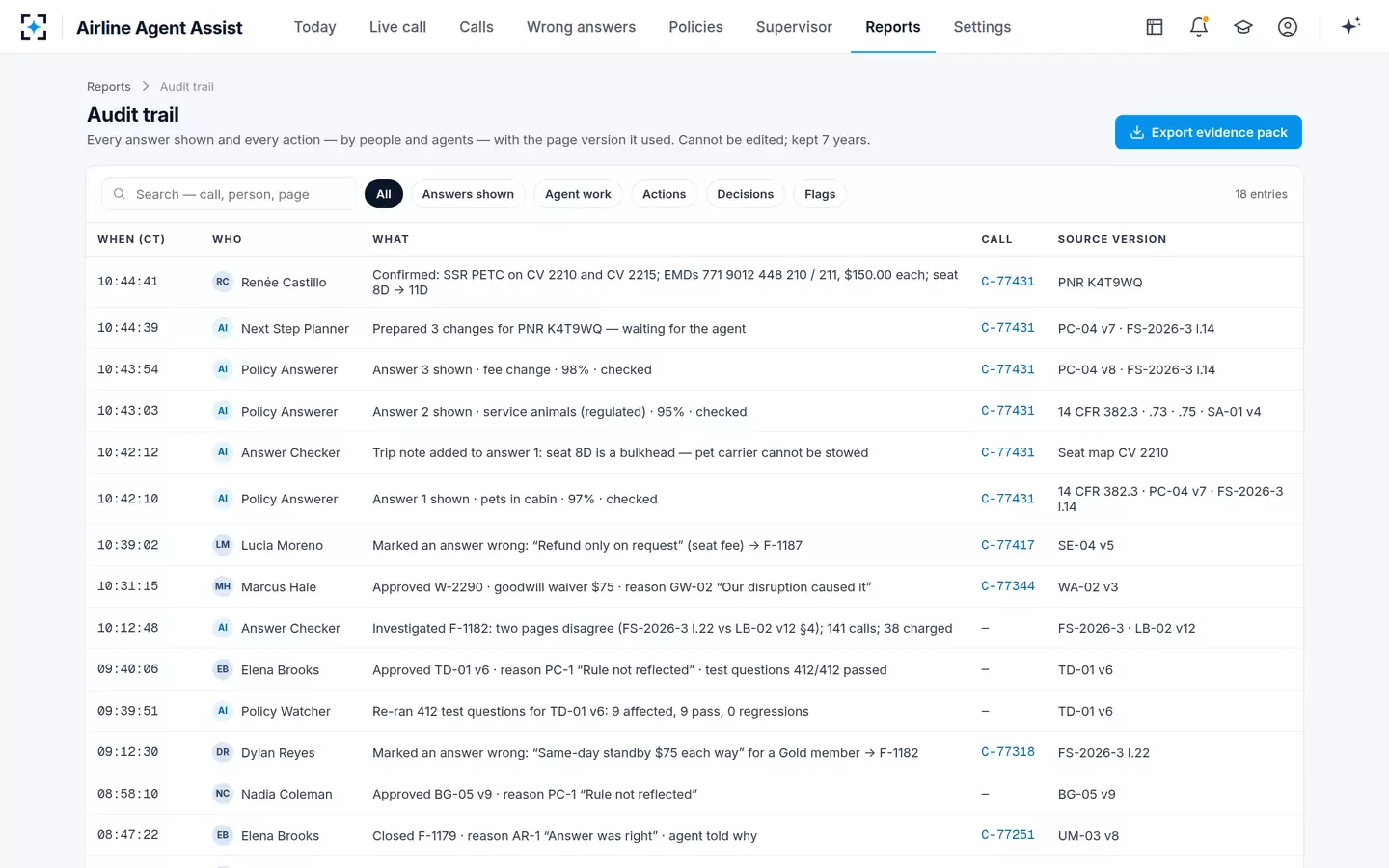The height and width of the screenshot is (868, 1389).
Task: Open the Settings tab
Action: click(982, 27)
